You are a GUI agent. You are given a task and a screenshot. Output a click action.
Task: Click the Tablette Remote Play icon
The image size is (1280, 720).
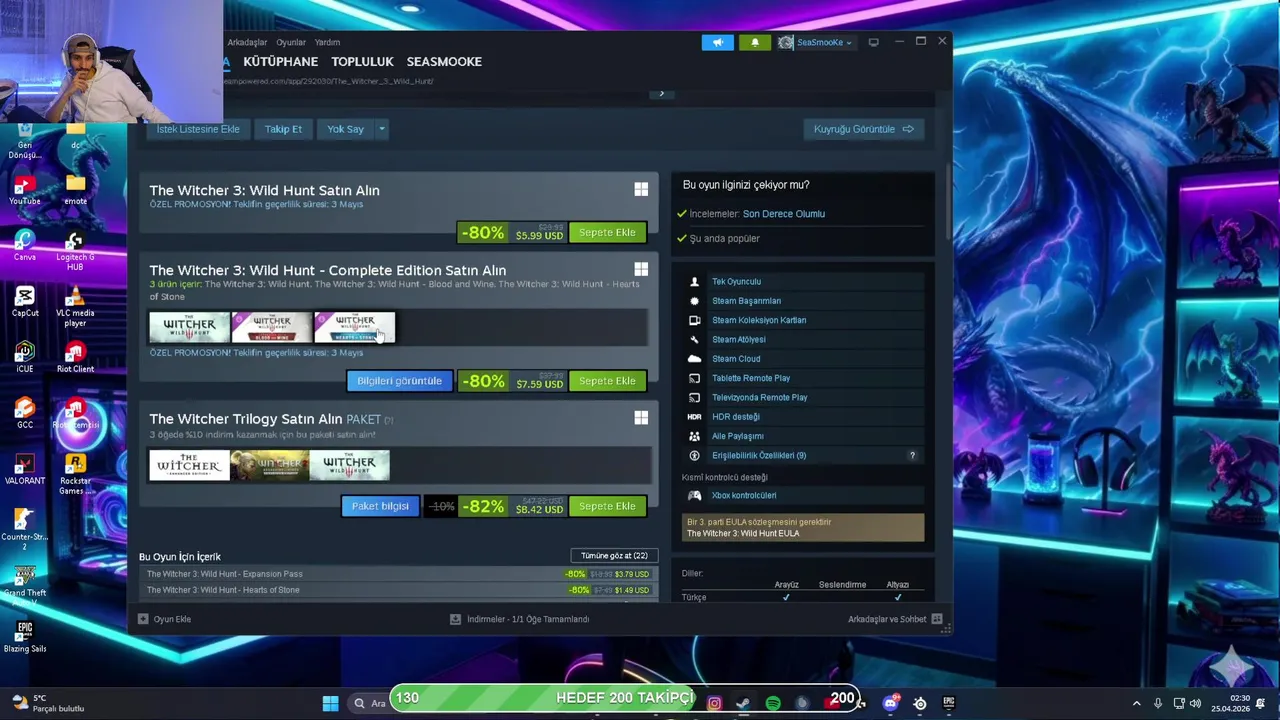[x=694, y=378]
